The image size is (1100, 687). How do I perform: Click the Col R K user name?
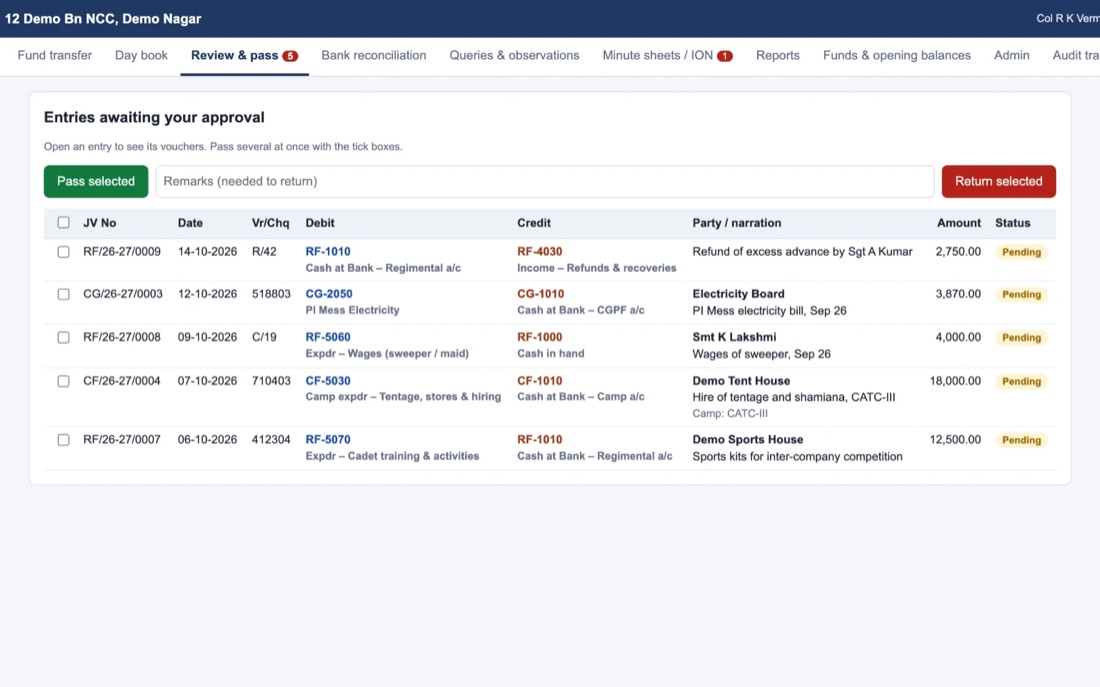(1067, 18)
